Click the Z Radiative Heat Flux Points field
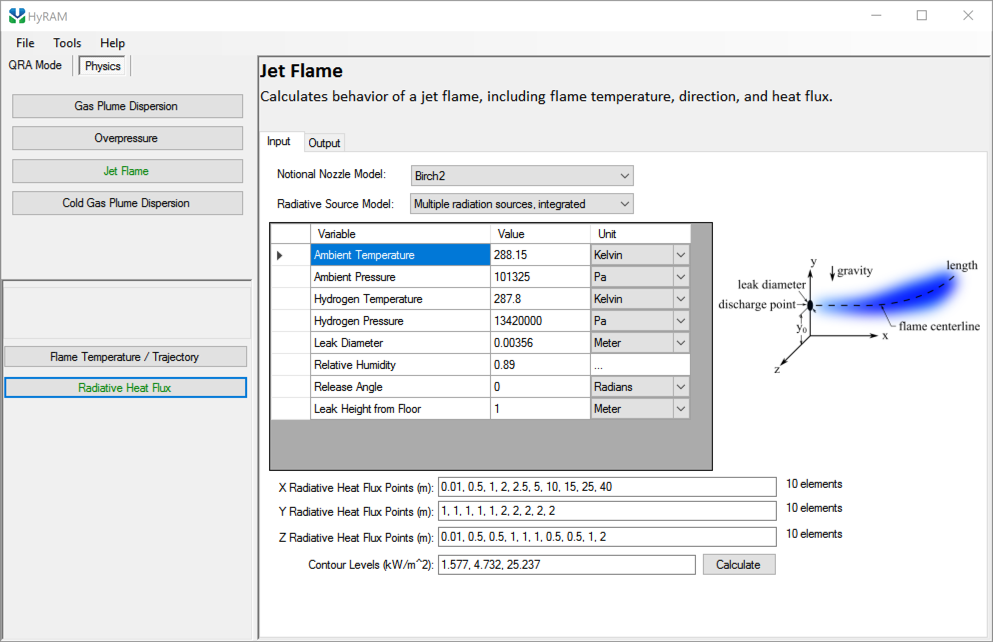 (607, 537)
